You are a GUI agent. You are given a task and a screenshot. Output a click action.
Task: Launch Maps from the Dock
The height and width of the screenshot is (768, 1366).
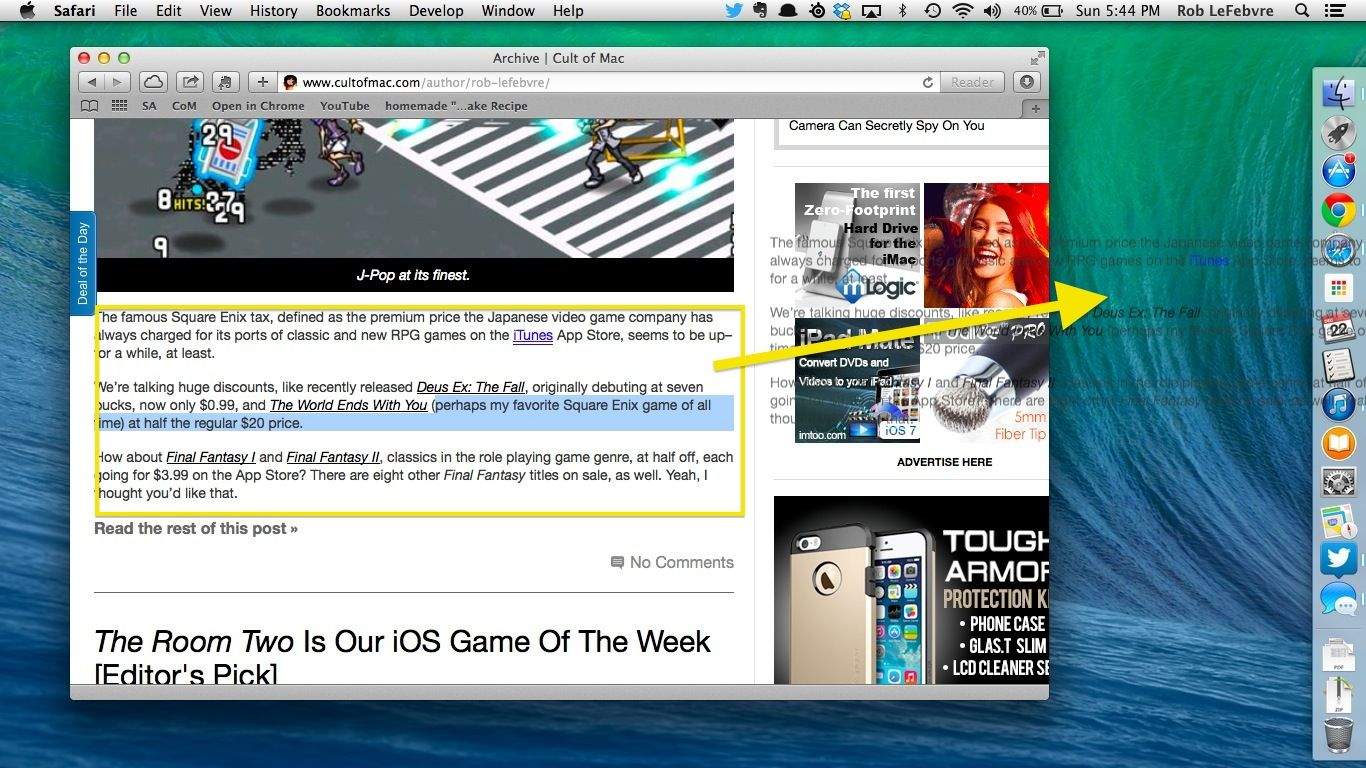point(1338,521)
